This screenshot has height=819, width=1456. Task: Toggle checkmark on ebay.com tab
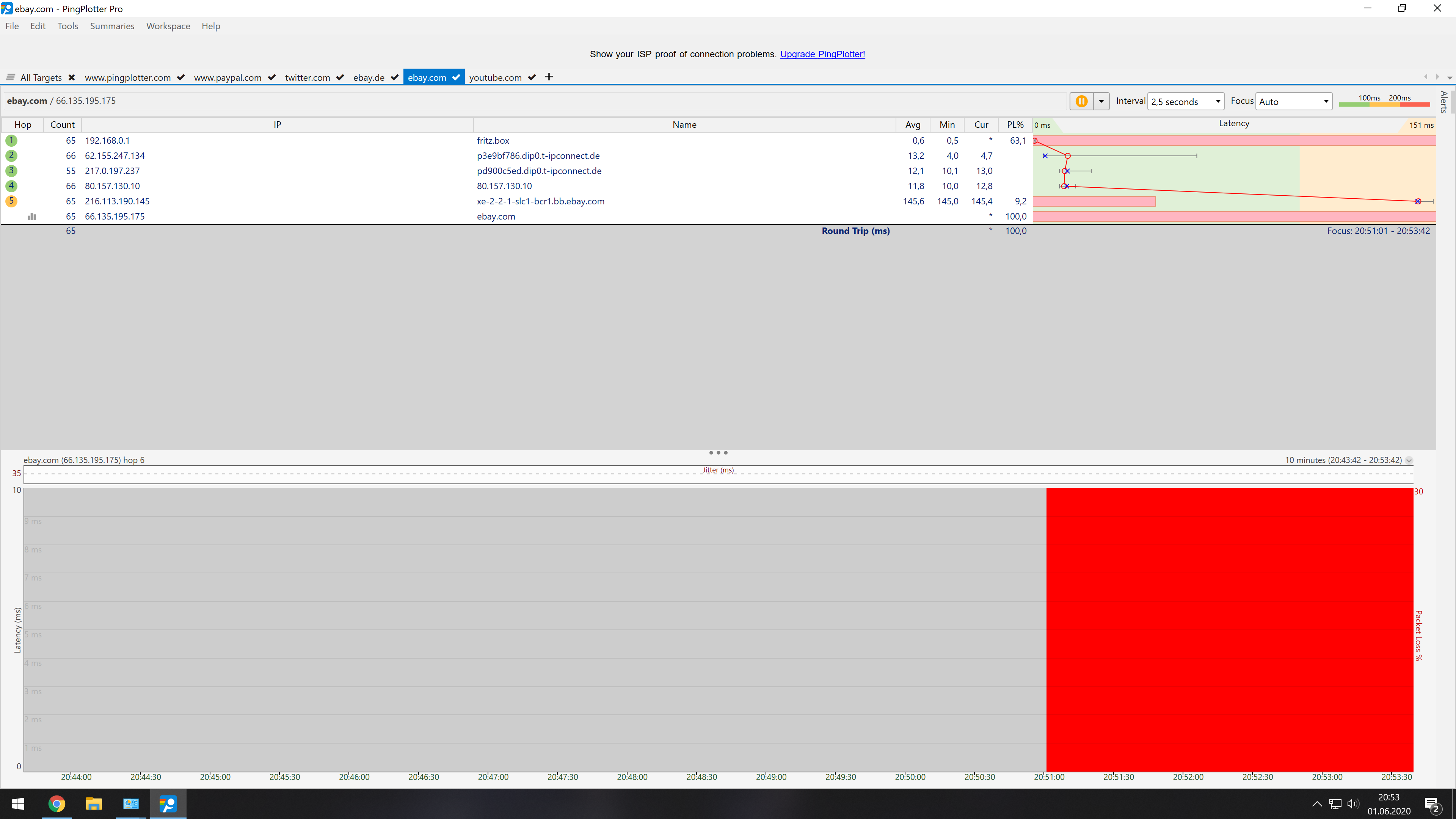click(x=456, y=77)
